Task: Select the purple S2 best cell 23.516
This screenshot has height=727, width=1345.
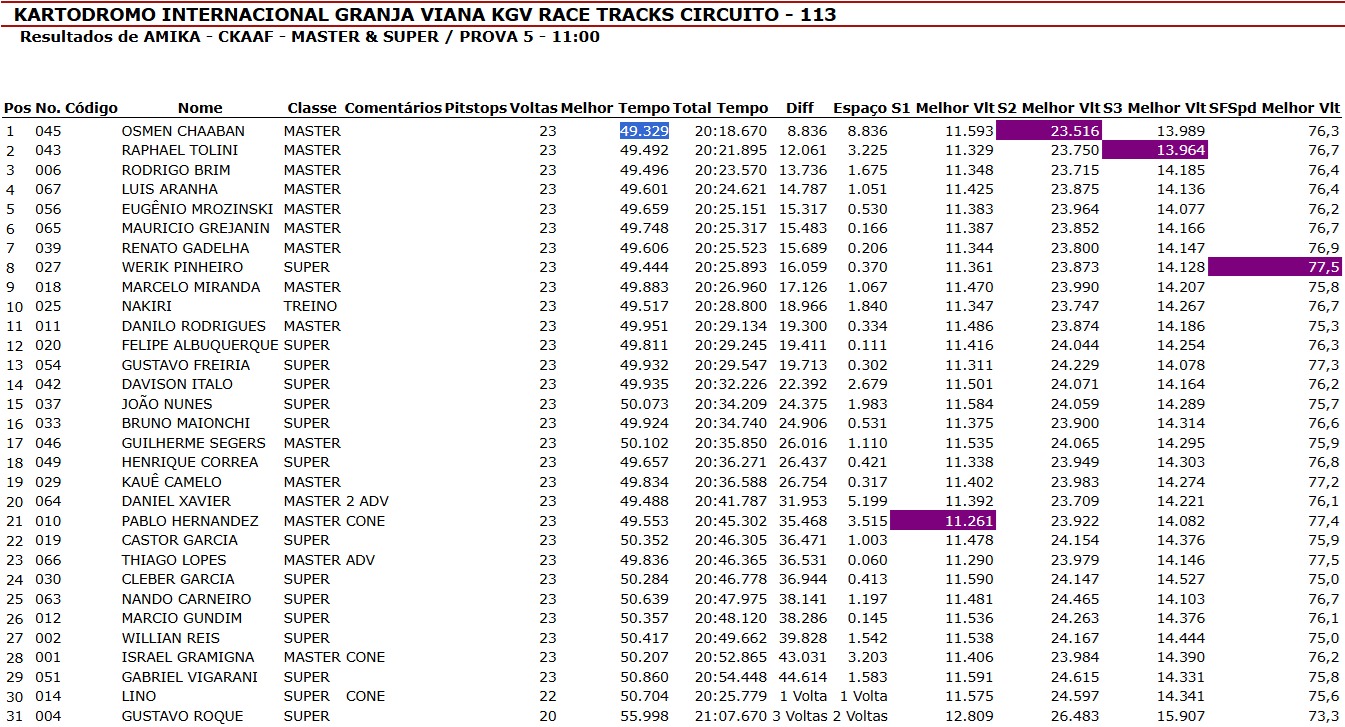Action: click(1049, 131)
